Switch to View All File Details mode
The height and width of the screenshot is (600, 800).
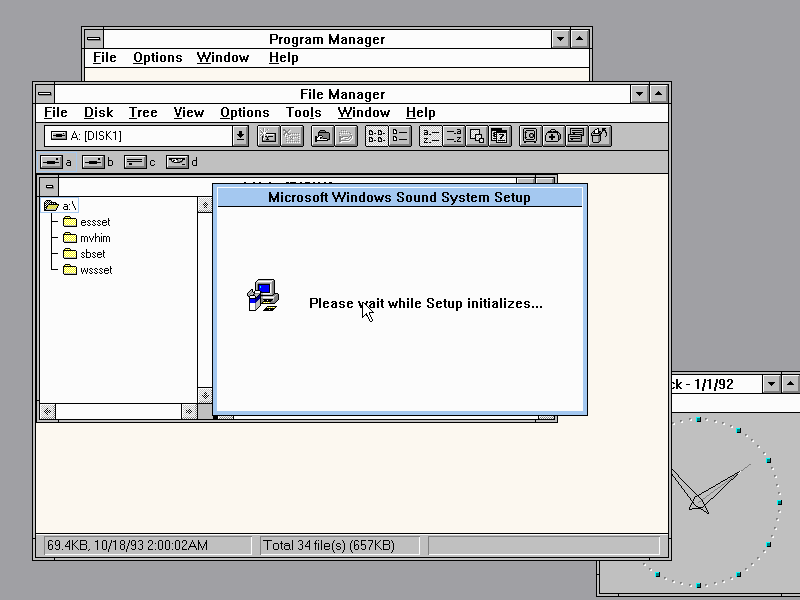(399, 136)
